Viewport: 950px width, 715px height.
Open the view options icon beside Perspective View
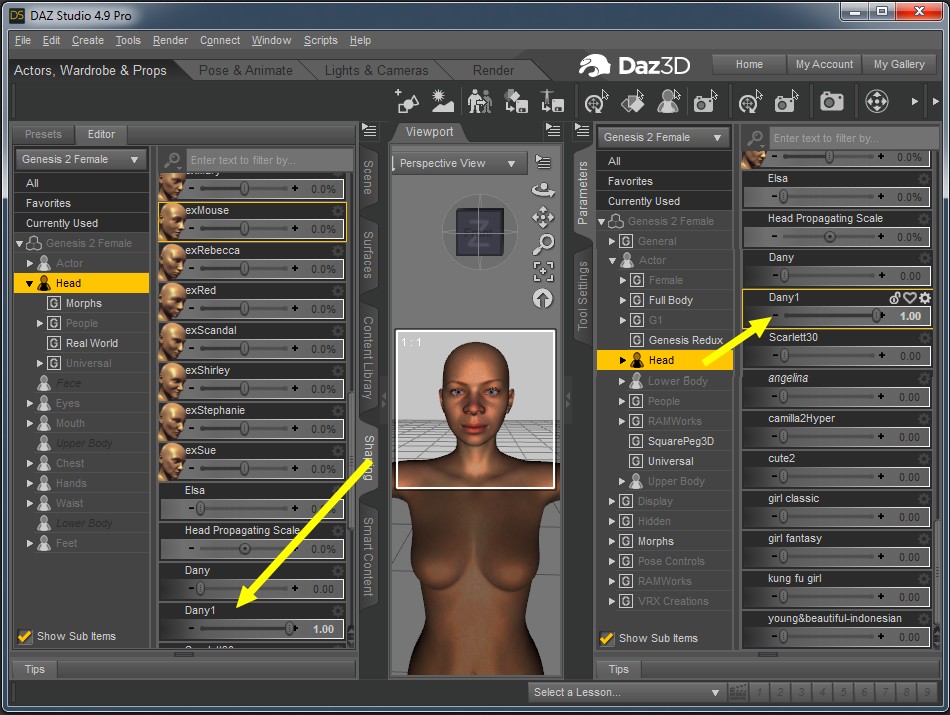click(543, 162)
